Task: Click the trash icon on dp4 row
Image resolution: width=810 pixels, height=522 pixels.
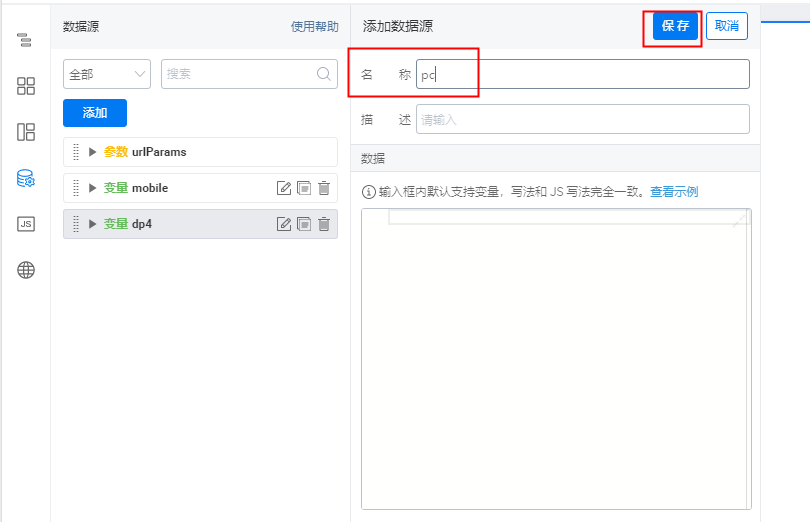Action: pyautogui.click(x=324, y=224)
